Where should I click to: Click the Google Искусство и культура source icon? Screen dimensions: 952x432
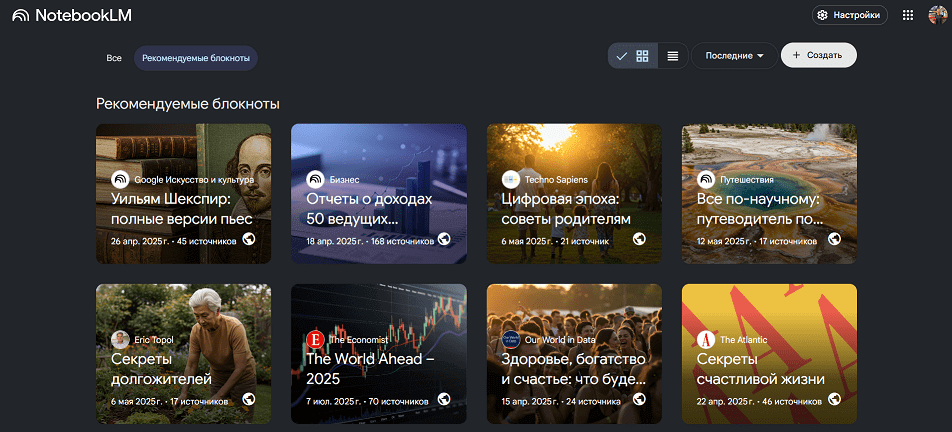pyautogui.click(x=120, y=180)
